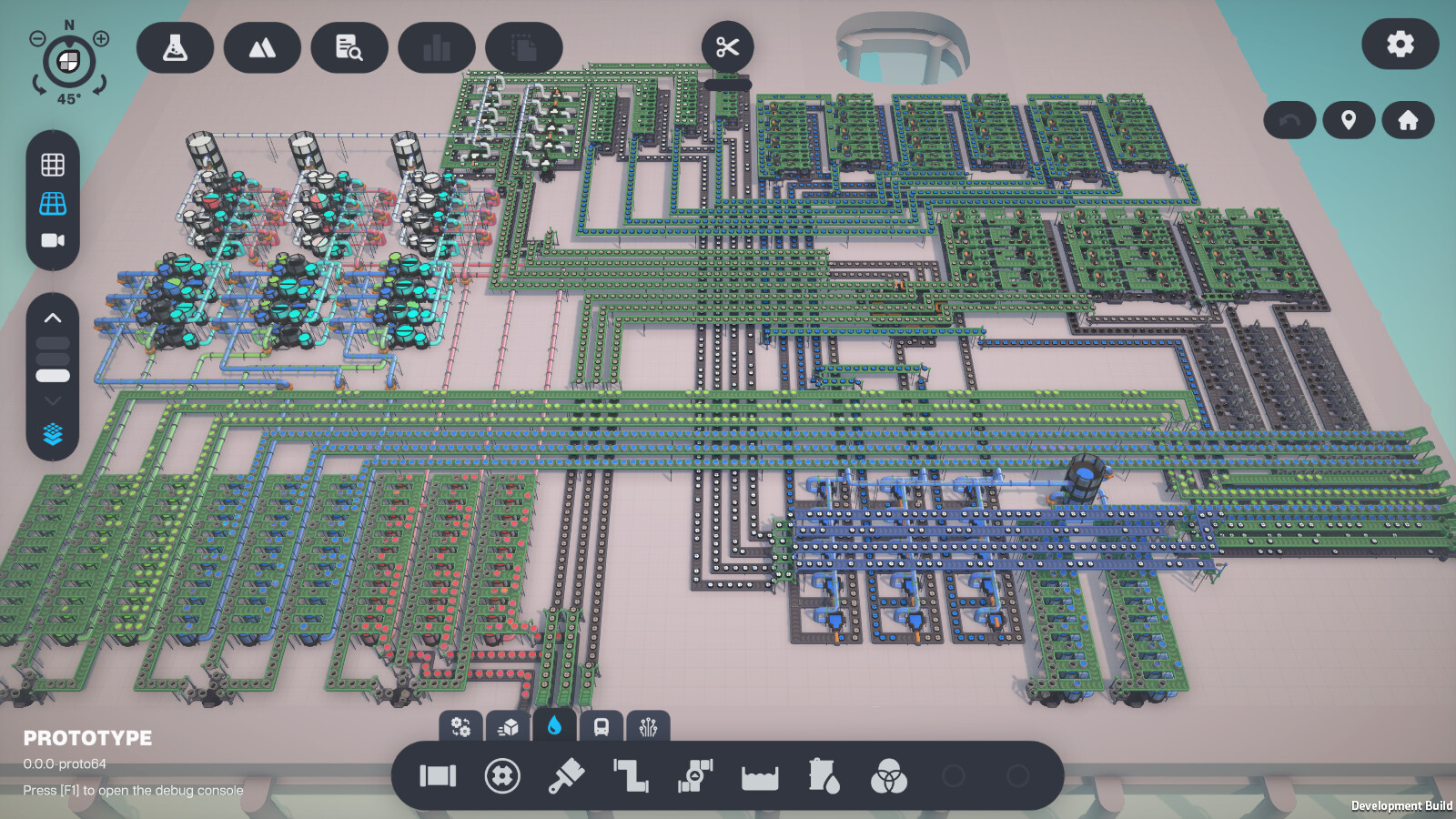
Task: Click the scissors cut tool
Action: click(727, 47)
